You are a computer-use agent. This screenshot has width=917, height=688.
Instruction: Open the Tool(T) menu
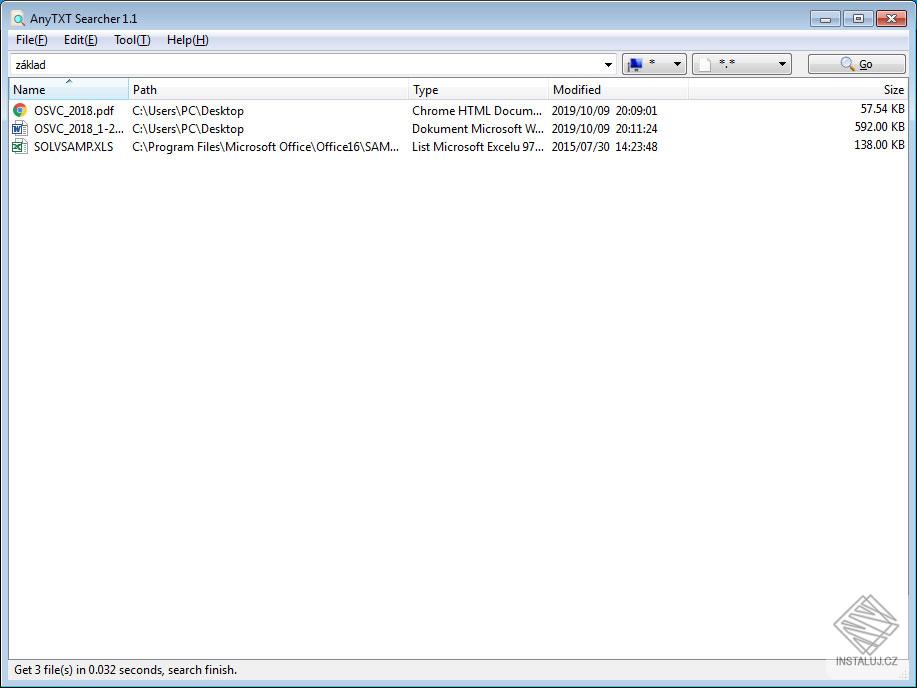tap(132, 40)
